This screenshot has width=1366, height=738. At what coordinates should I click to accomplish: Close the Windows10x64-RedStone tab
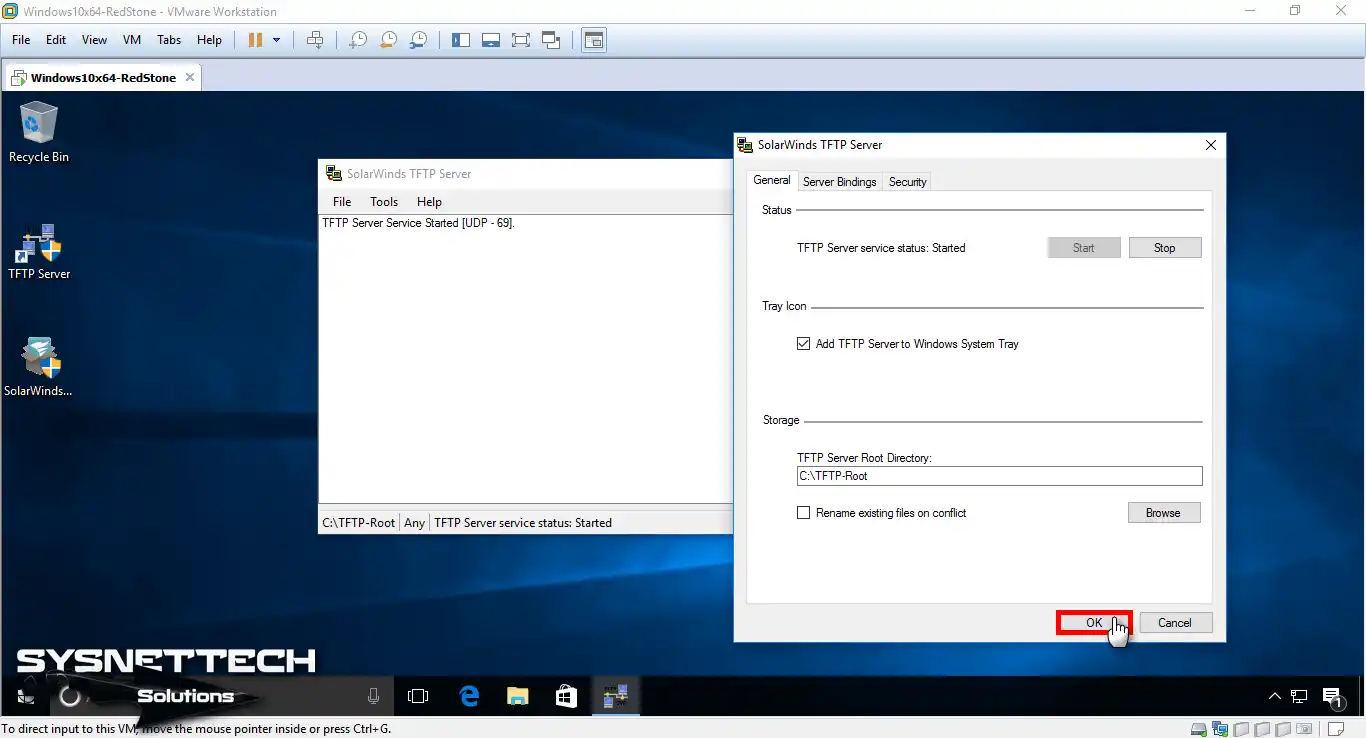(x=190, y=77)
